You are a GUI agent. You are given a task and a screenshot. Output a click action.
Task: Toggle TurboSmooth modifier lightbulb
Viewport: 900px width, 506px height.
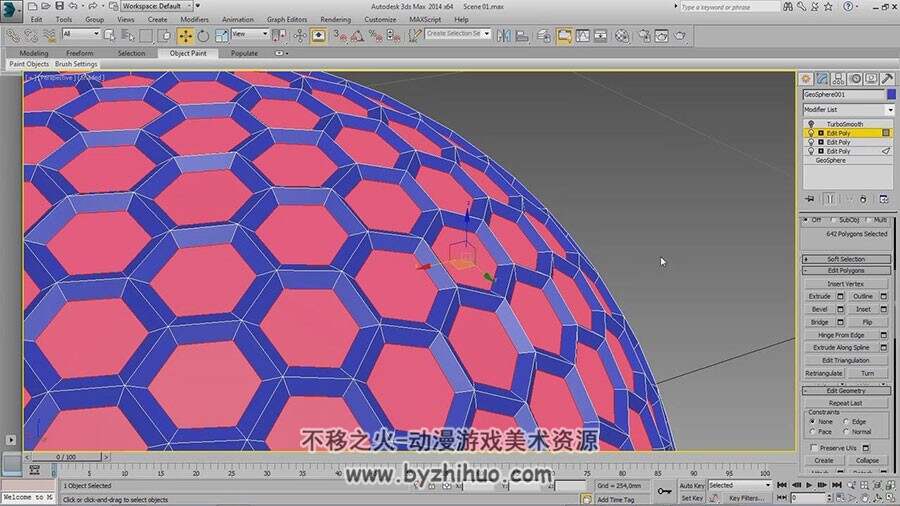click(811, 124)
